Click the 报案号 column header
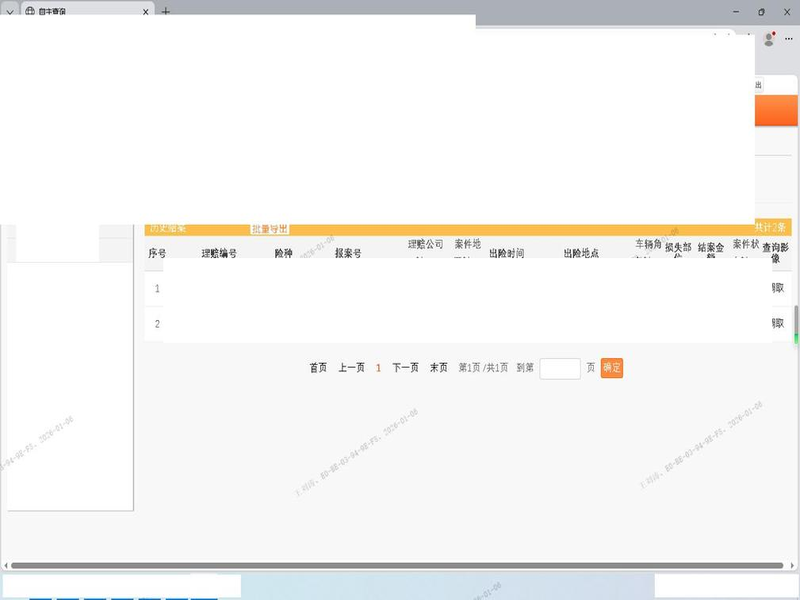 pyautogui.click(x=348, y=254)
